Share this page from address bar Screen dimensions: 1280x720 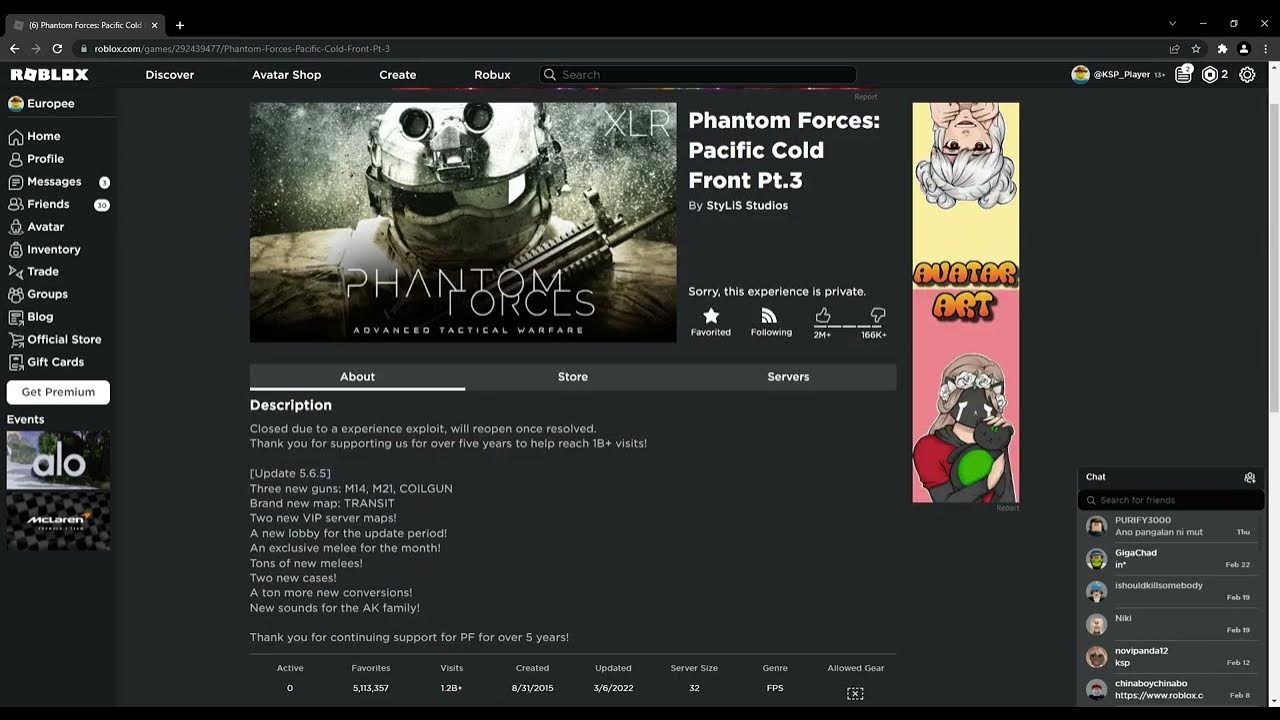pyautogui.click(x=1174, y=48)
